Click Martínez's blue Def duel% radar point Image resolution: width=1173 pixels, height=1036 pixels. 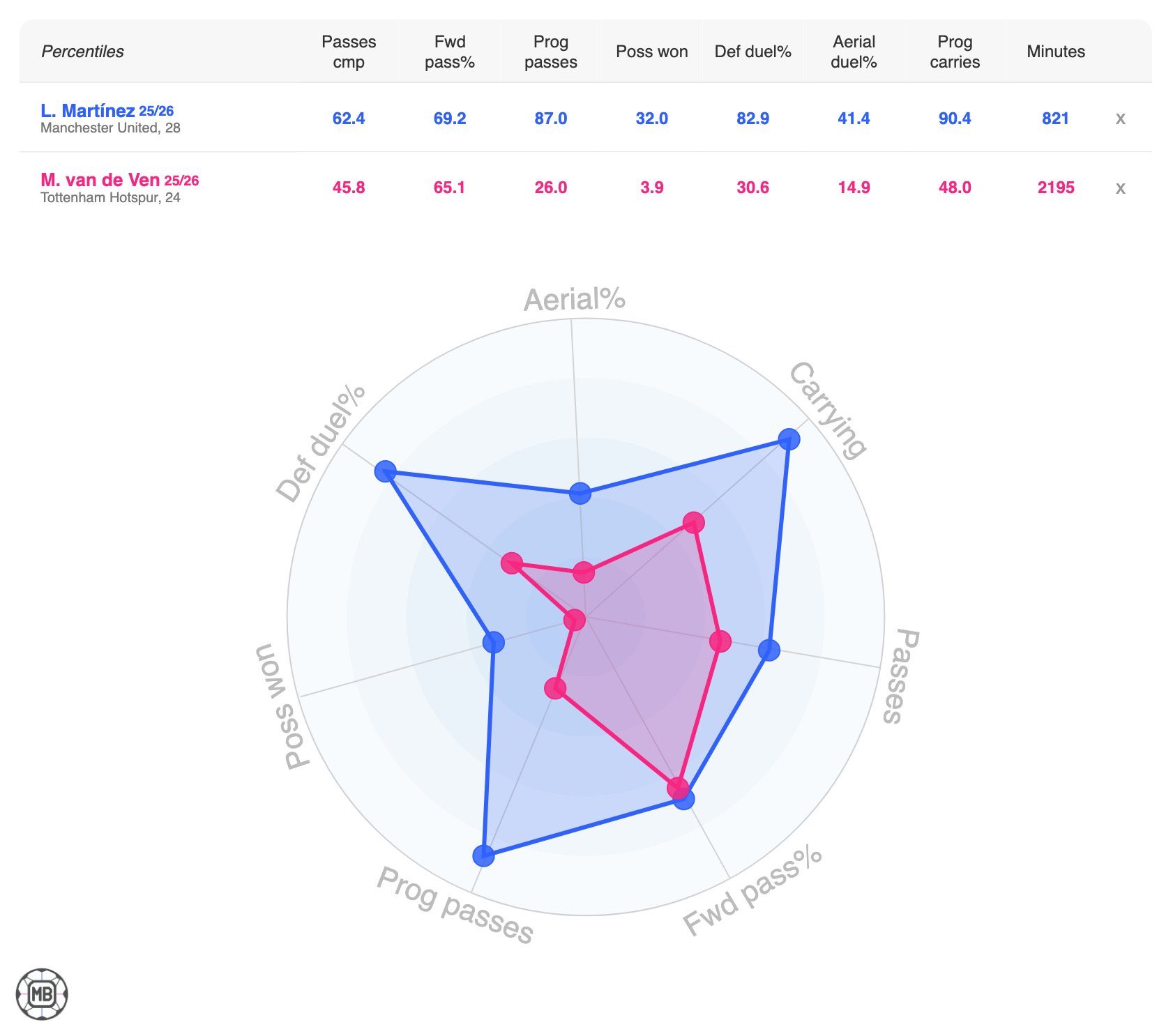pos(385,471)
